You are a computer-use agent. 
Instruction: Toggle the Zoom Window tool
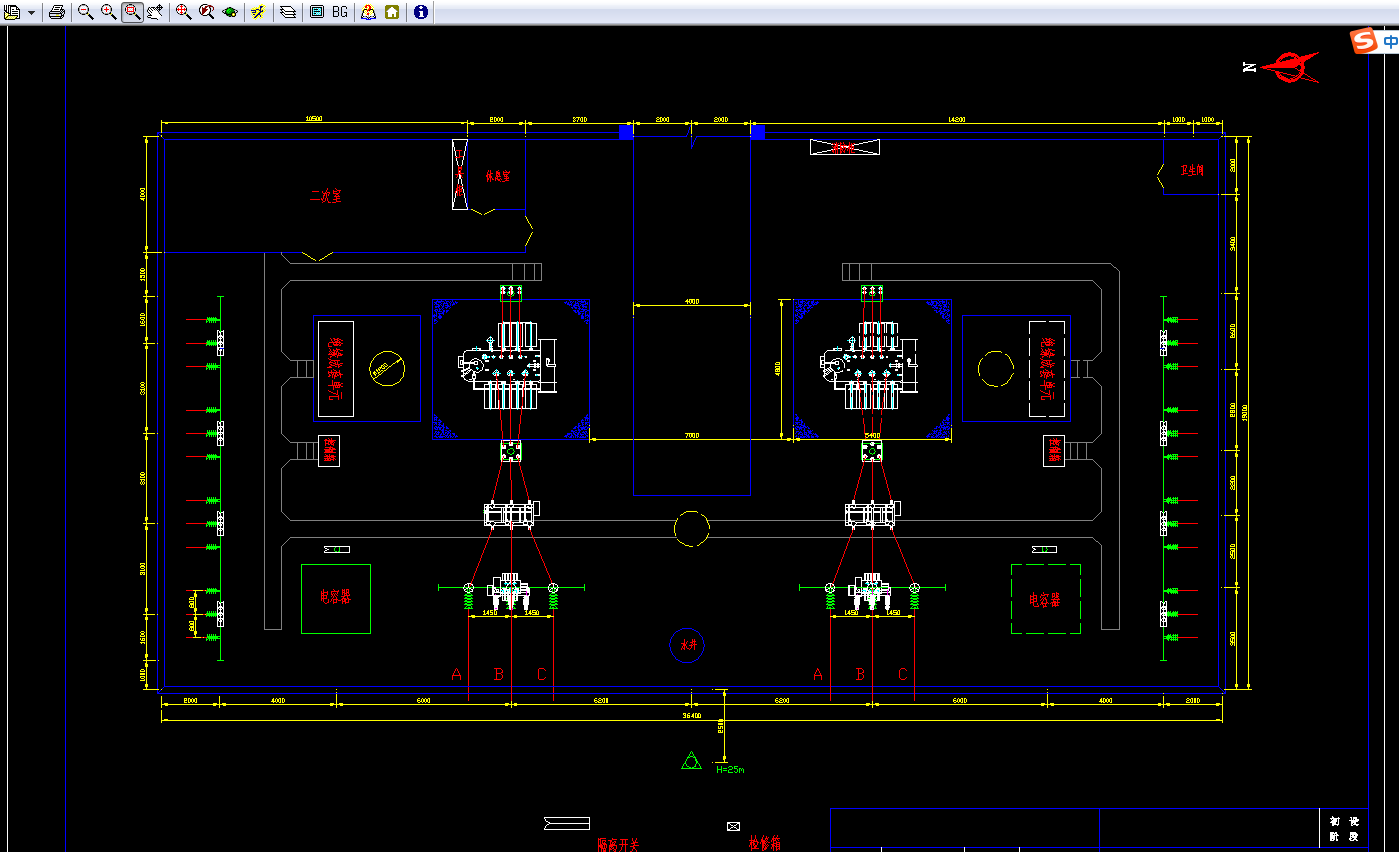pos(132,12)
